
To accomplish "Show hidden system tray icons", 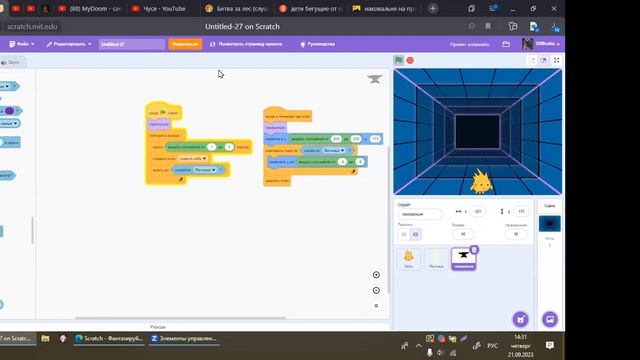I will pos(419,346).
